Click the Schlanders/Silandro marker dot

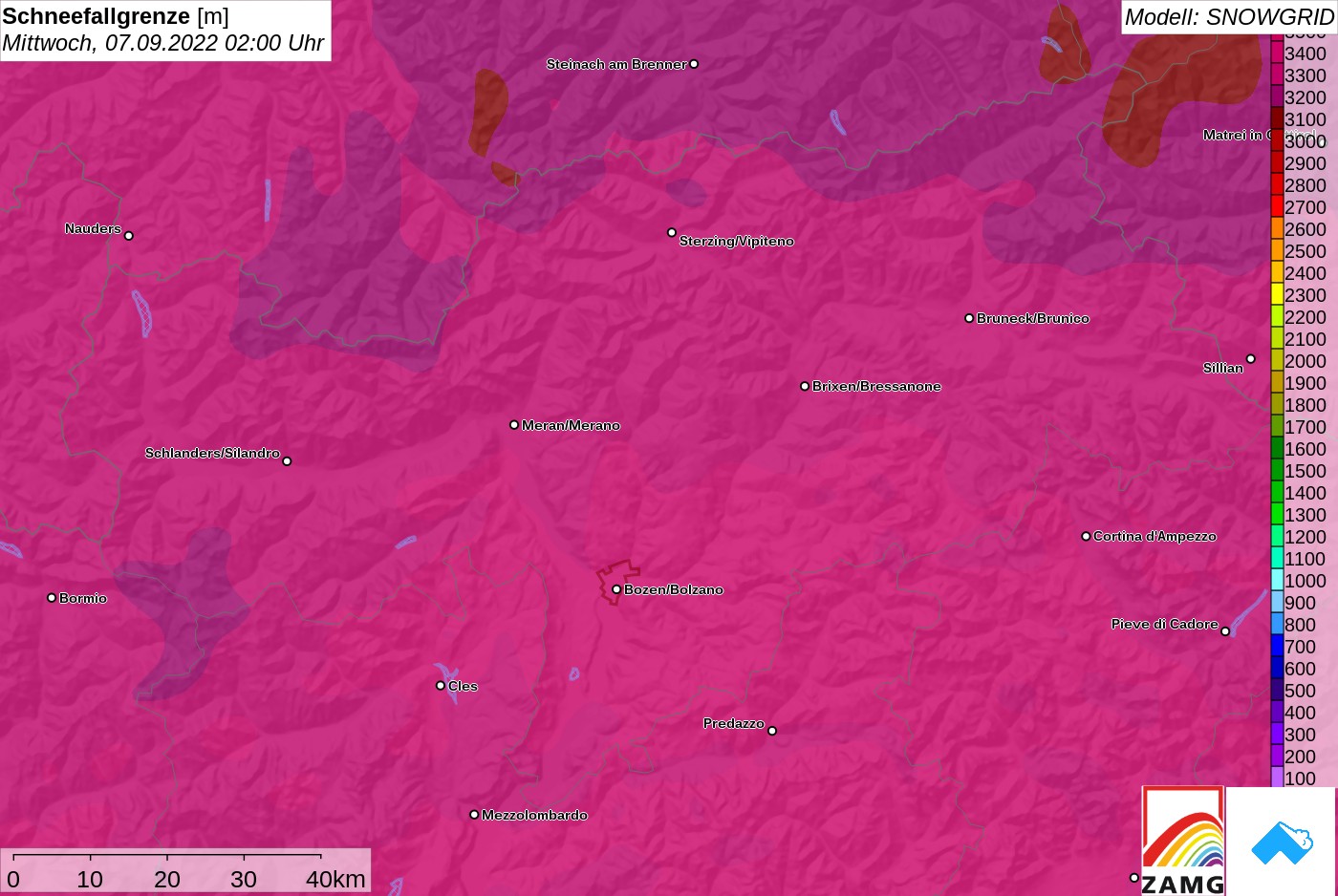click(287, 461)
